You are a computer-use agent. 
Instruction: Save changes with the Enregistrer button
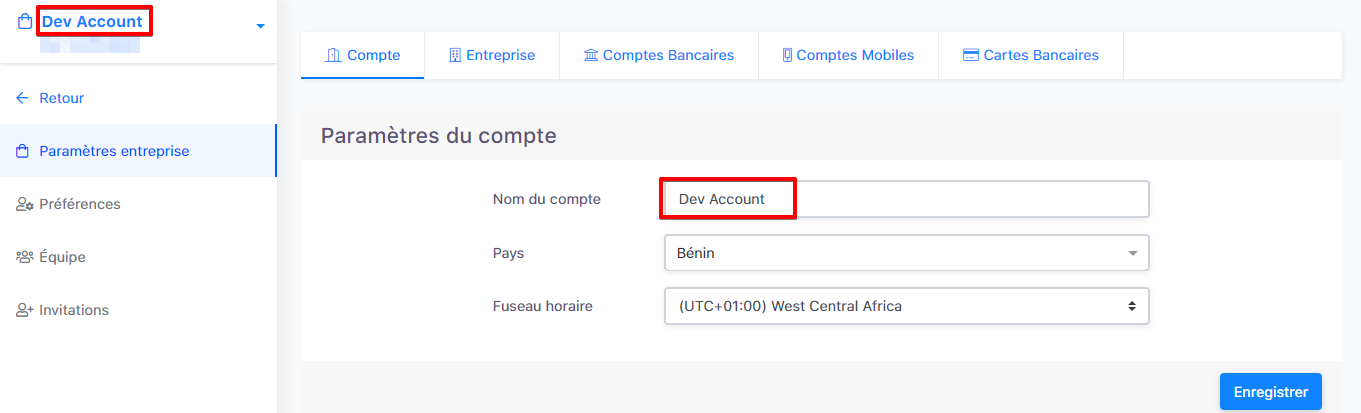point(1271,392)
